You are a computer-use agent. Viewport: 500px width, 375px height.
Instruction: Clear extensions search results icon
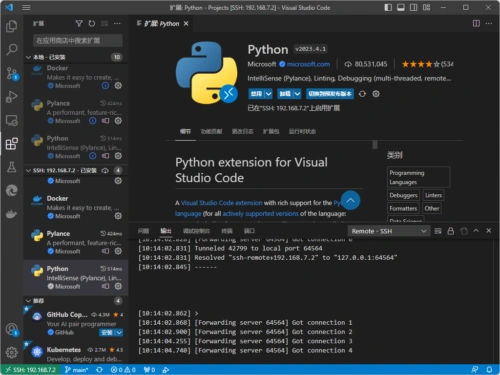(x=104, y=23)
